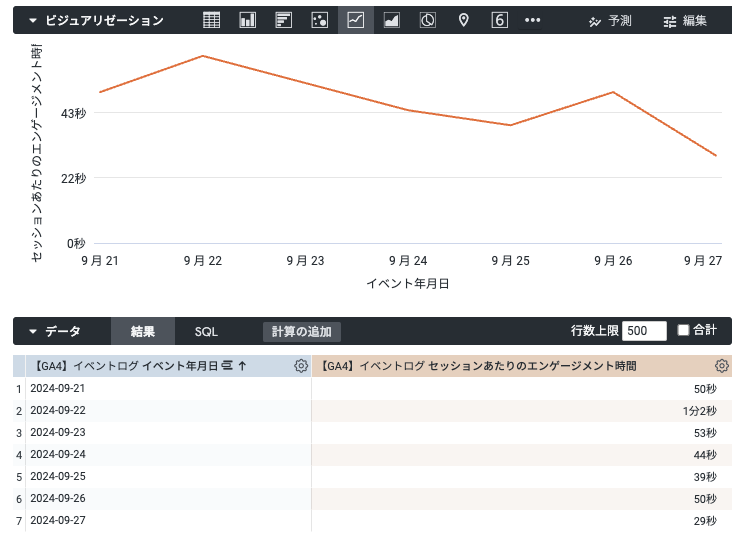Collapse the データ section
Image resolution: width=738 pixels, height=554 pixels.
(x=33, y=332)
